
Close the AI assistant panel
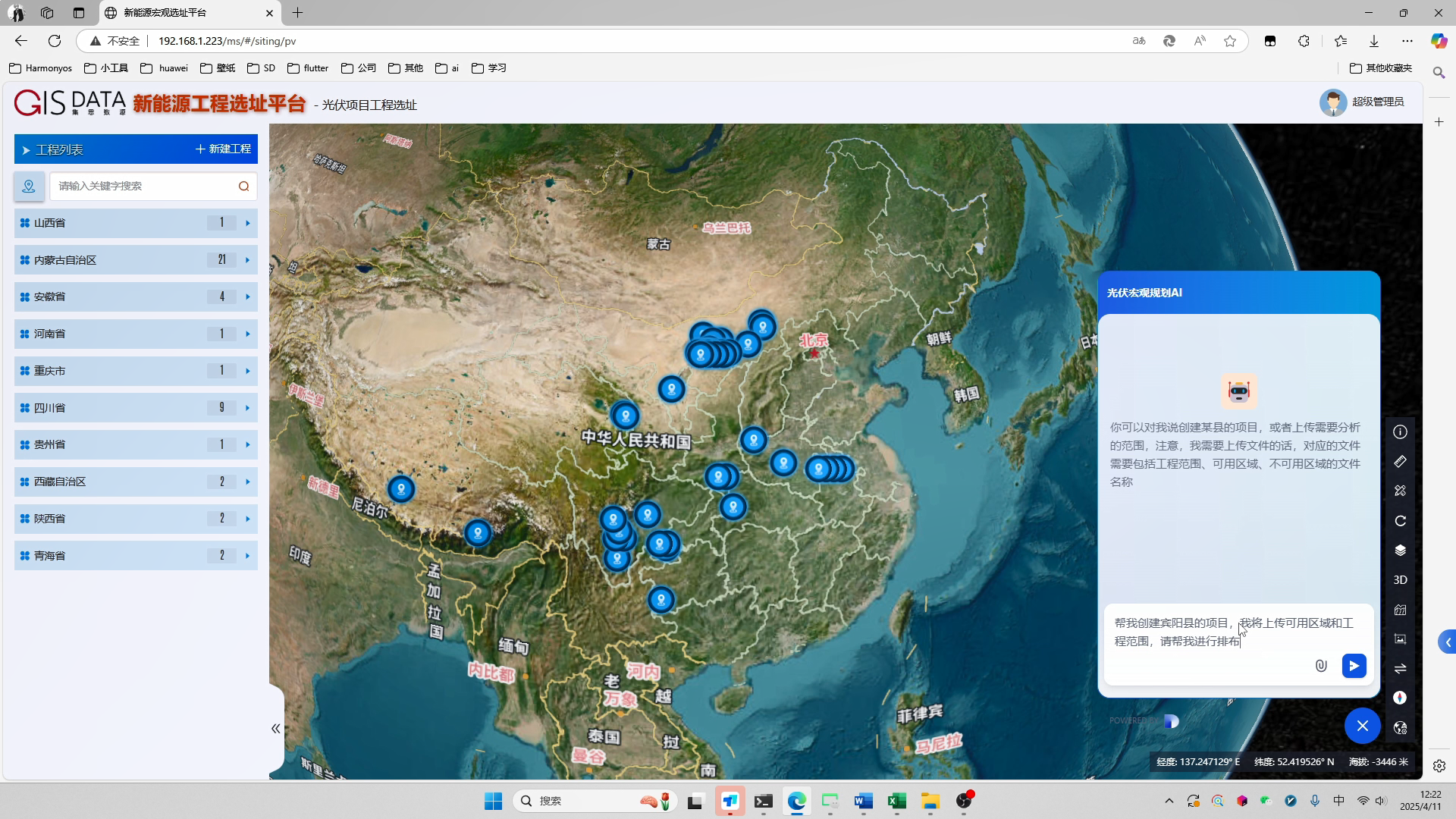point(1362,726)
